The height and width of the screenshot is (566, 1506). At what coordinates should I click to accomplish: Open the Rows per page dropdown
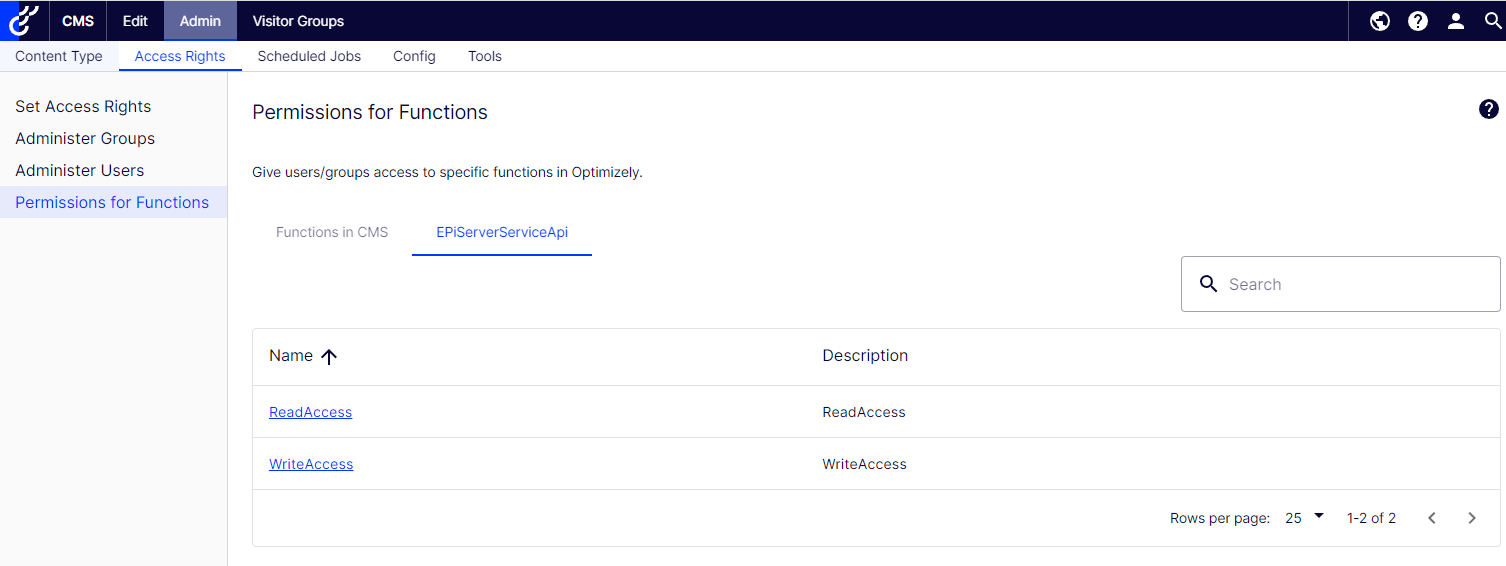point(1305,518)
